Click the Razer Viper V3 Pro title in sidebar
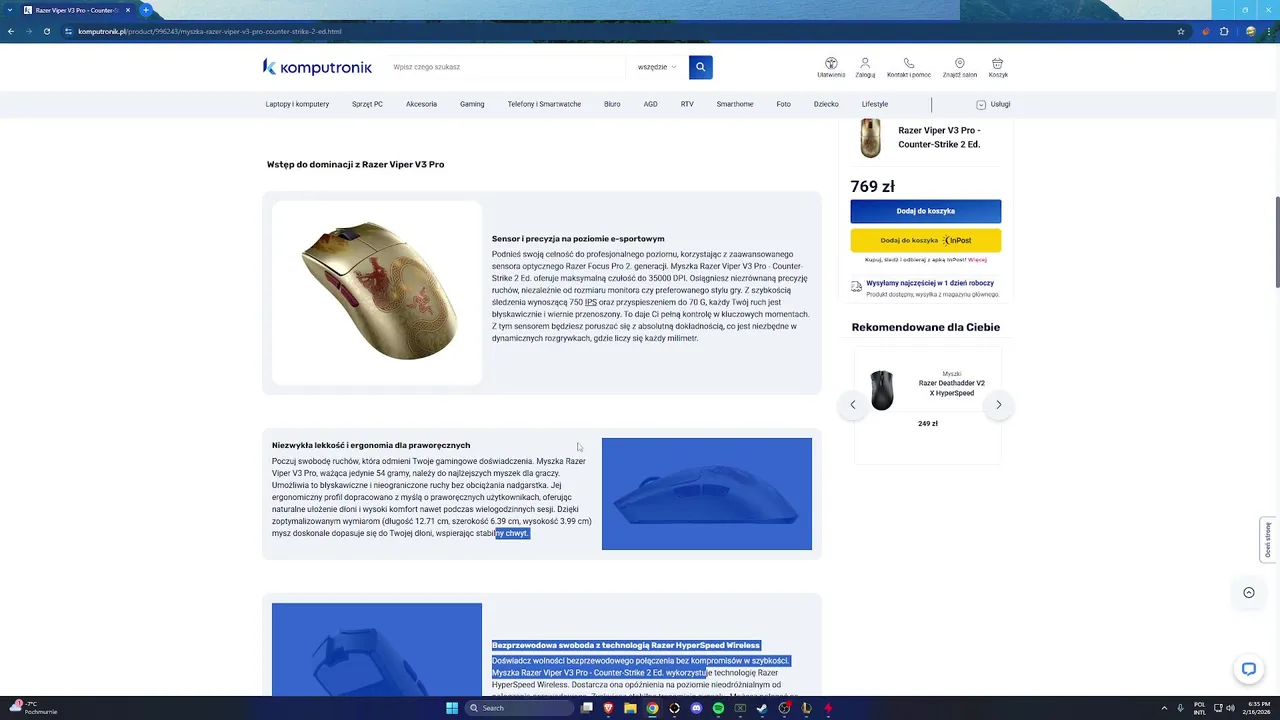This screenshot has height=720, width=1280. point(939,137)
